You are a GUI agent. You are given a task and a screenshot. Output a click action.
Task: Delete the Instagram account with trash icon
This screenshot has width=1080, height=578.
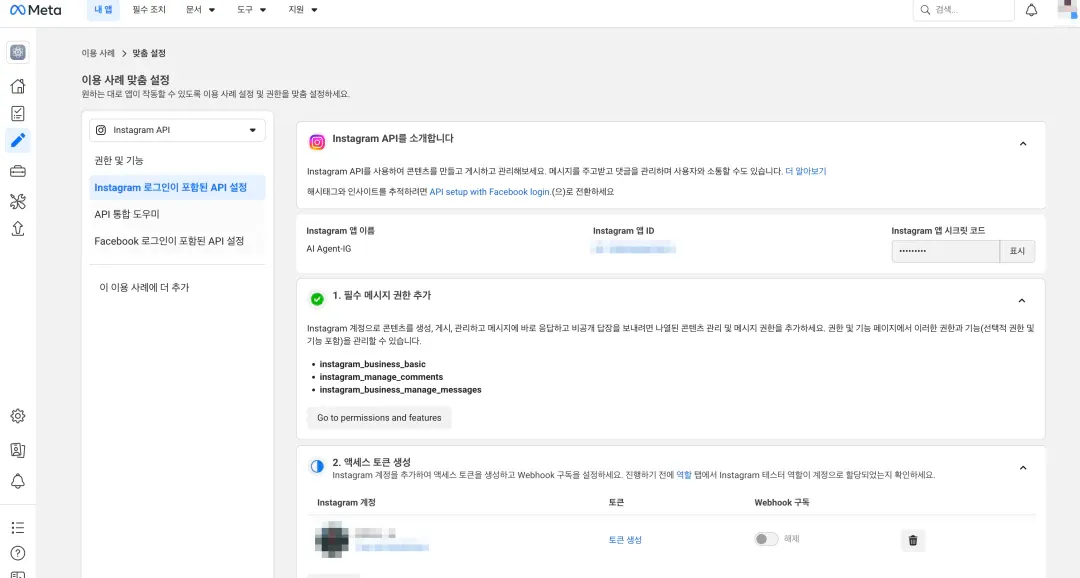coord(913,540)
